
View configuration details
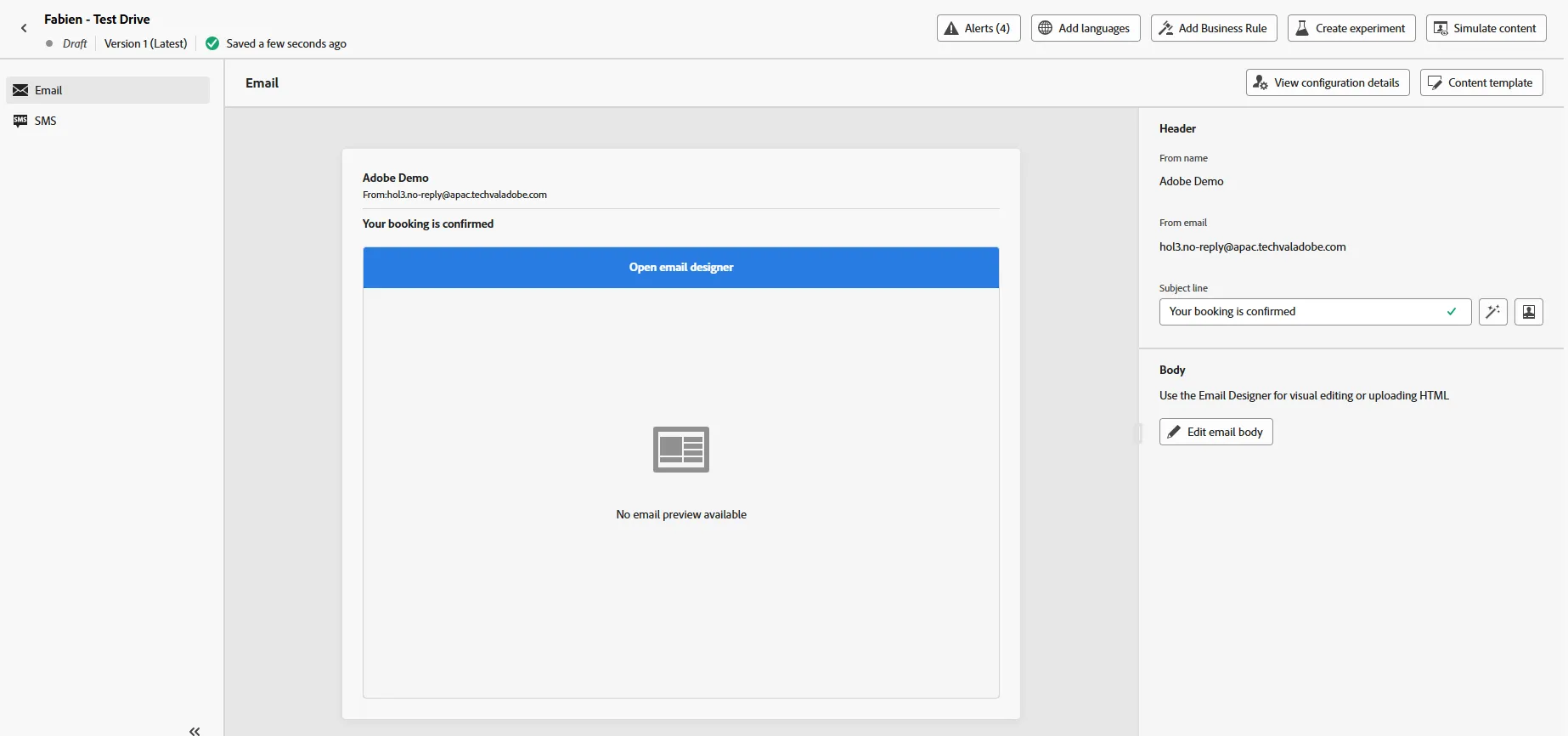pyautogui.click(x=1328, y=82)
